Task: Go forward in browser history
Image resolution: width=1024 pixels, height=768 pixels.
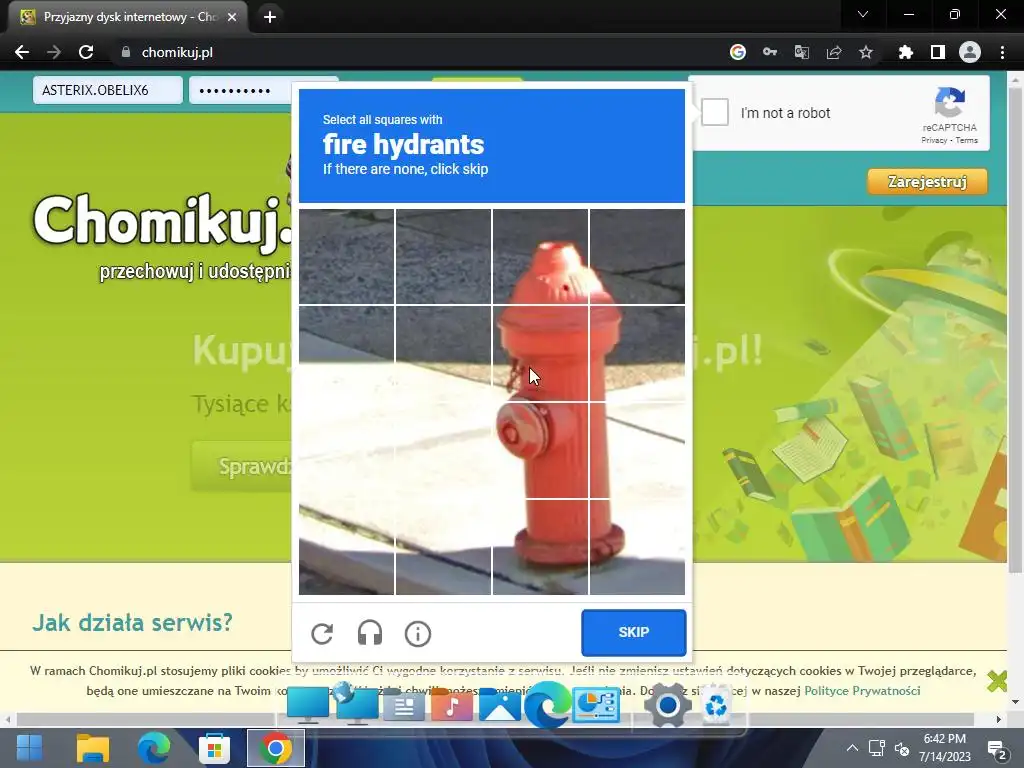Action: 54,52
